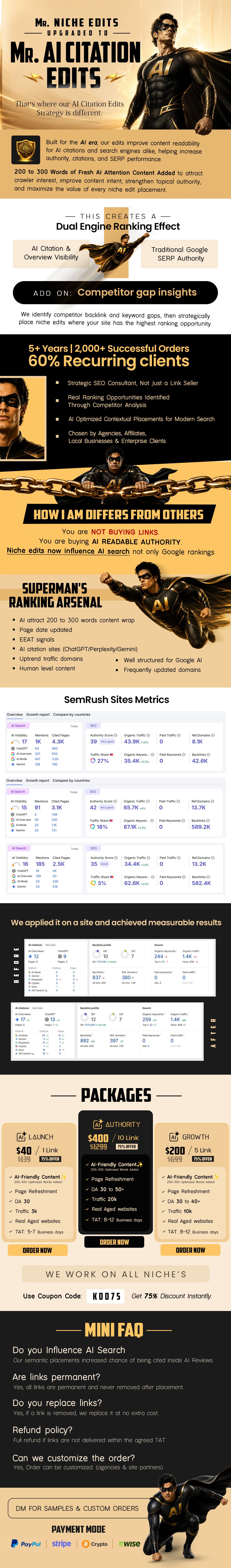Select the AI Search label above AI Visibility 17

pos(18,725)
